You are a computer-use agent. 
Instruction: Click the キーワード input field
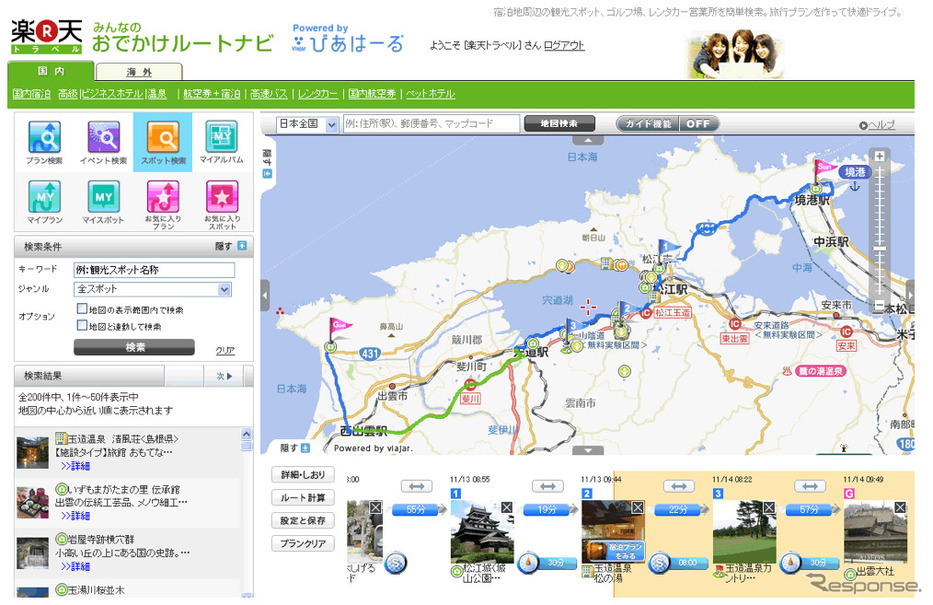tap(154, 270)
